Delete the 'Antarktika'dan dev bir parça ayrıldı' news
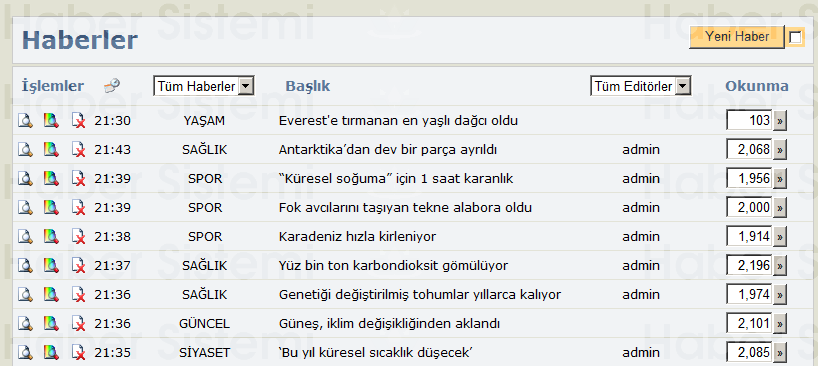The width and height of the screenshot is (818, 366). [78, 150]
